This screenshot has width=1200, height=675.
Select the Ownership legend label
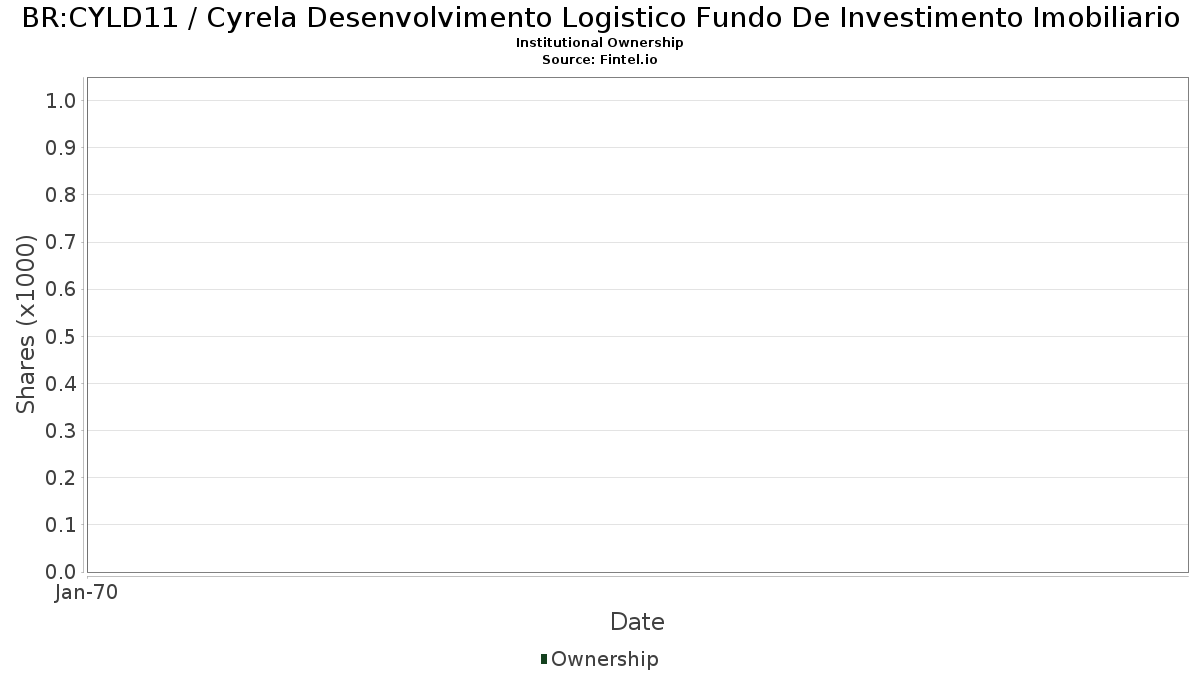[605, 659]
